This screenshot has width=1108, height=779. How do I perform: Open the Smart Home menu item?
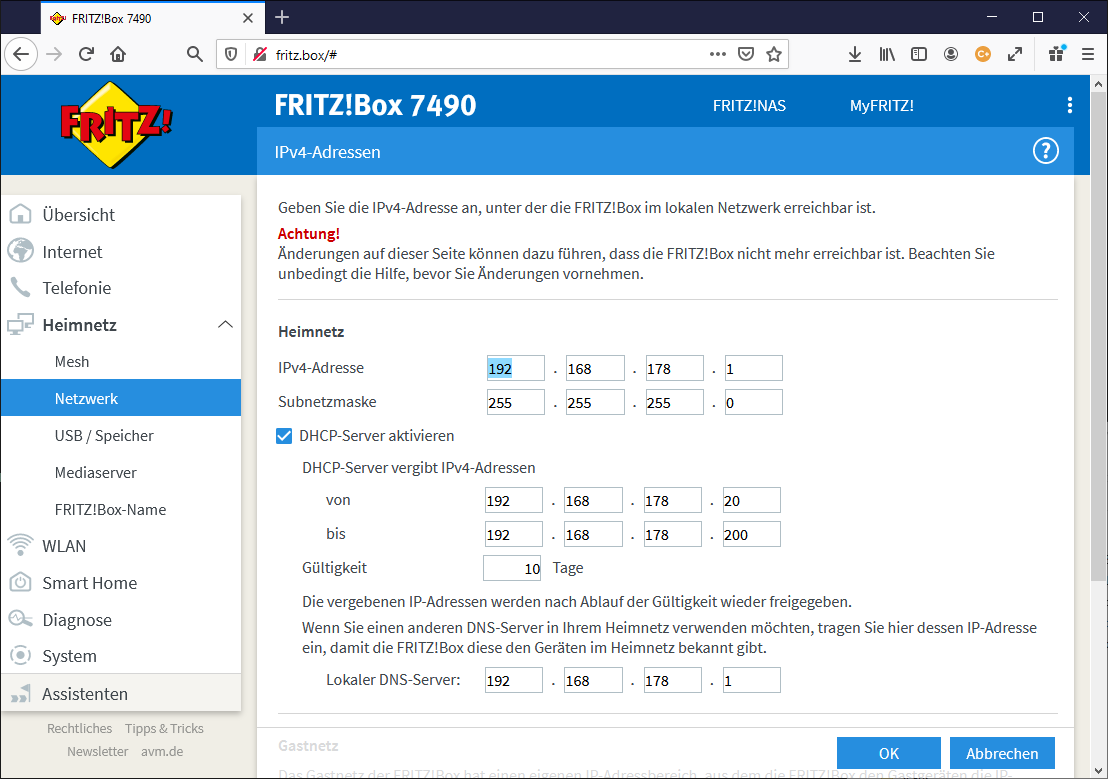(121, 582)
